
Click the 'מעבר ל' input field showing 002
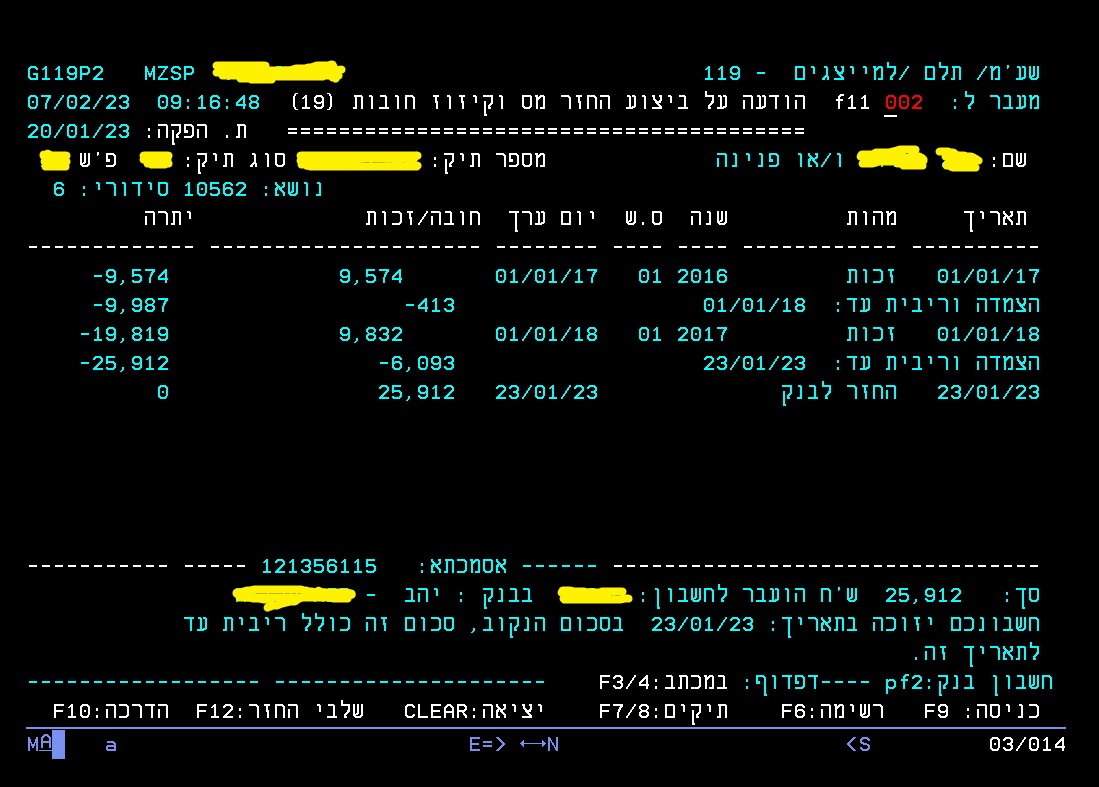(903, 103)
